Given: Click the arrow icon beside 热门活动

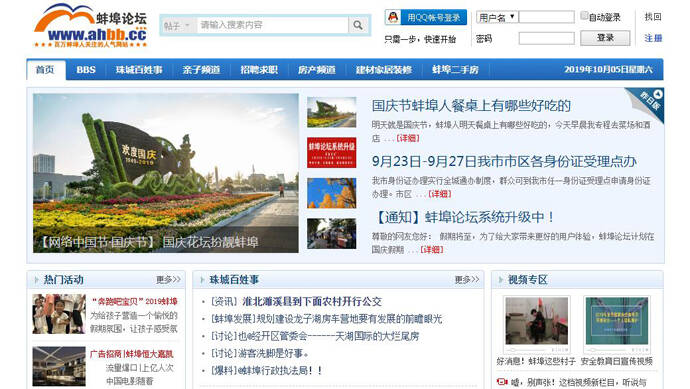Looking at the screenshot, I should pyautogui.click(x=36, y=279).
